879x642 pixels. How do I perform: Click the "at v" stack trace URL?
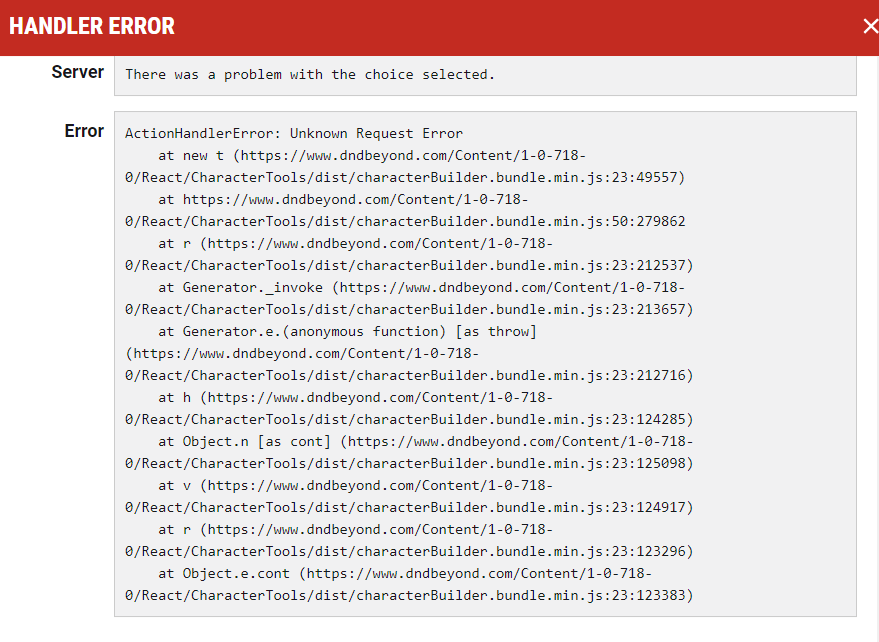click(355, 486)
